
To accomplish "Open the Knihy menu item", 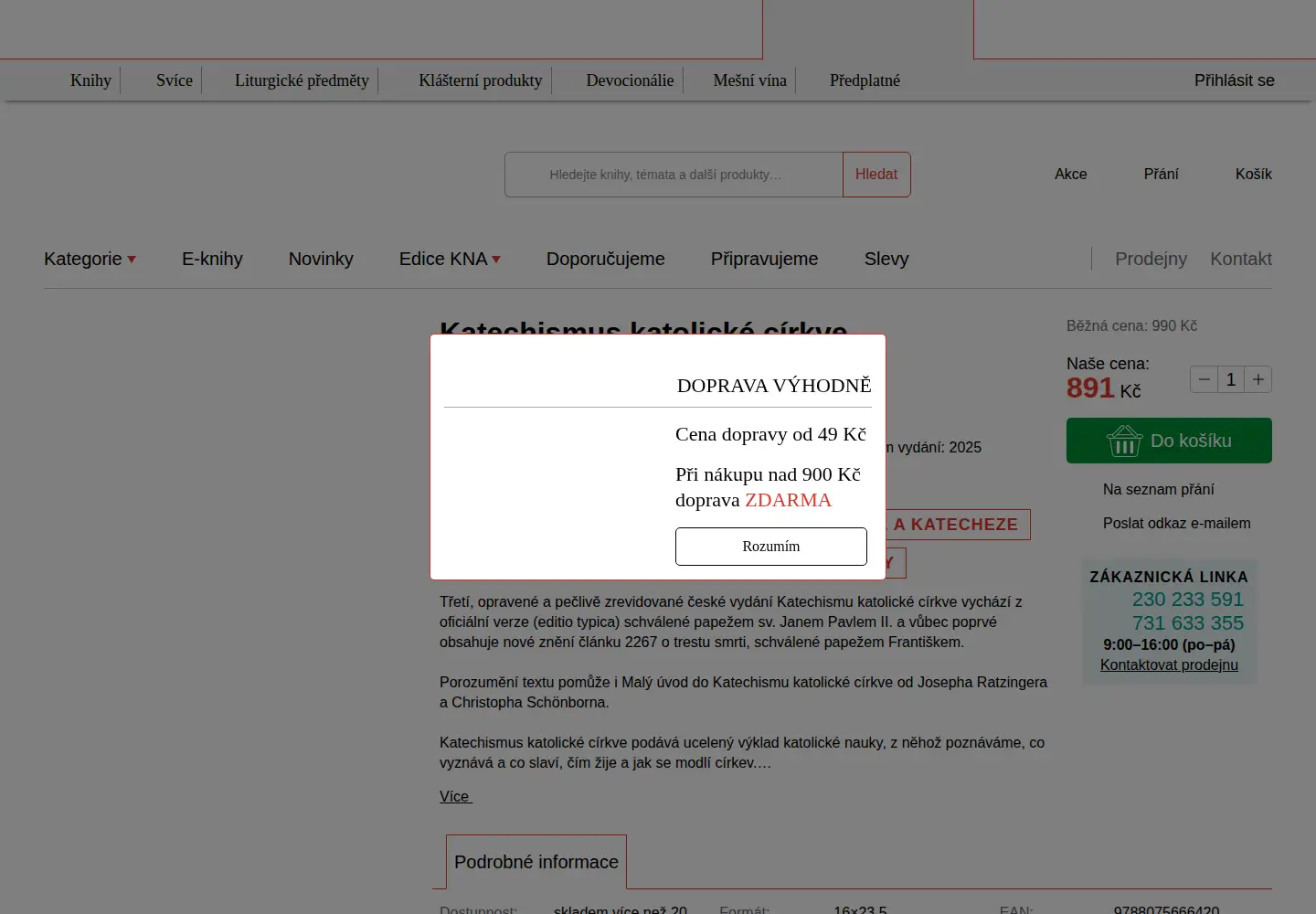I will pyautogui.click(x=90, y=80).
